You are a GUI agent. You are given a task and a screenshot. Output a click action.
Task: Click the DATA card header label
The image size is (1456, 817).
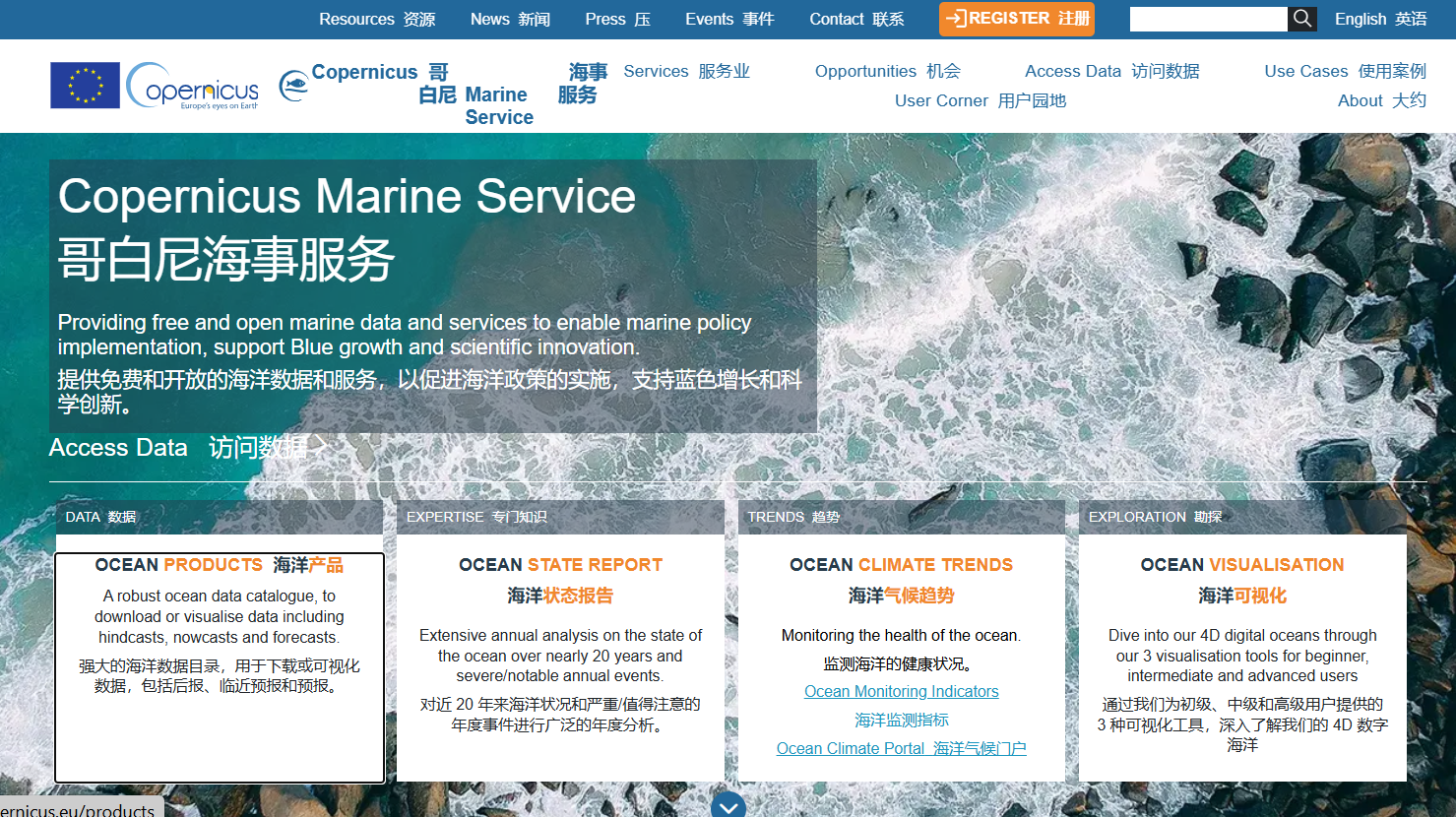tap(100, 517)
